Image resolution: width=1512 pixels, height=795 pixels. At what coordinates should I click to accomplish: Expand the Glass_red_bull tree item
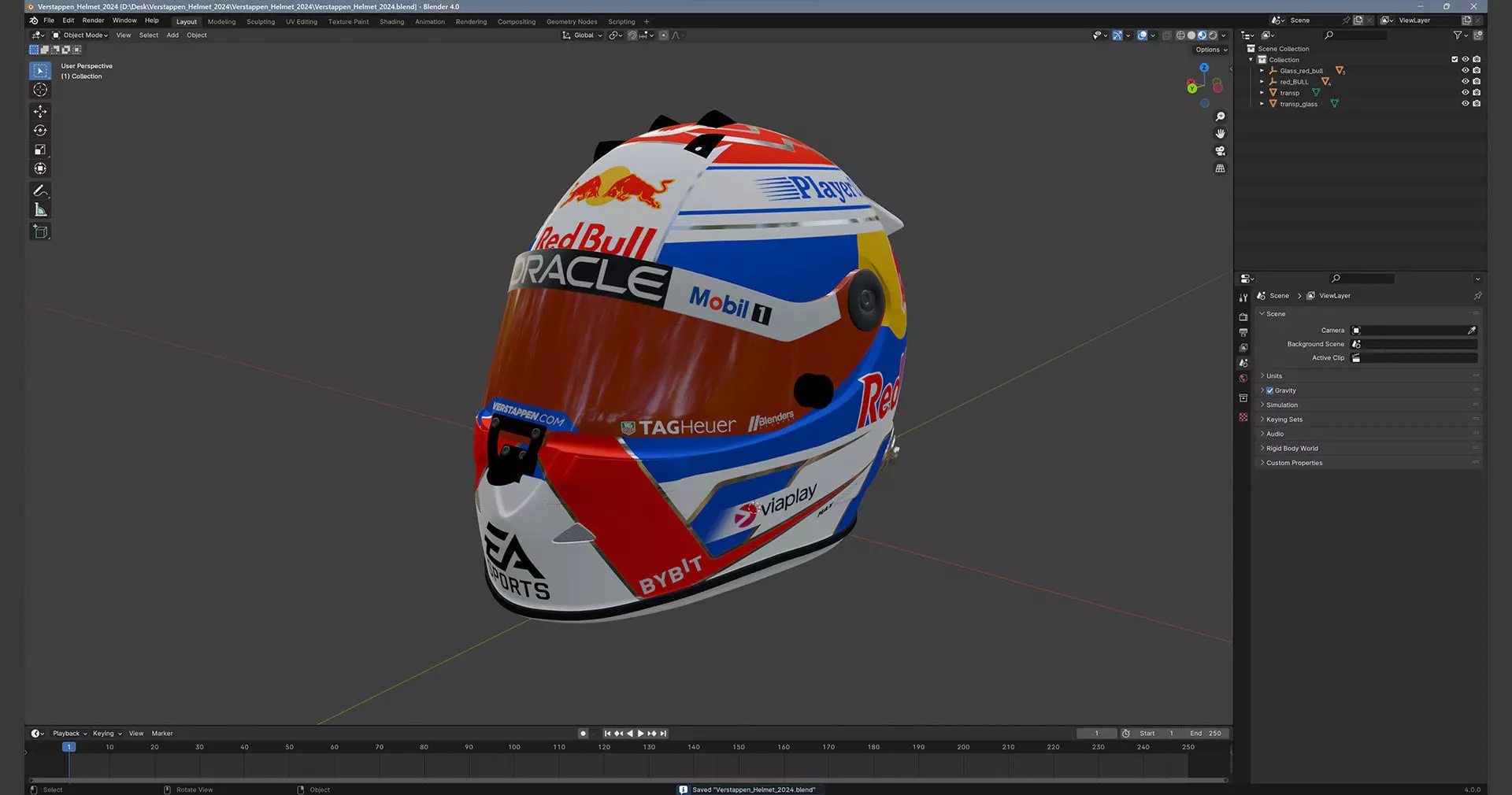[x=1262, y=71]
